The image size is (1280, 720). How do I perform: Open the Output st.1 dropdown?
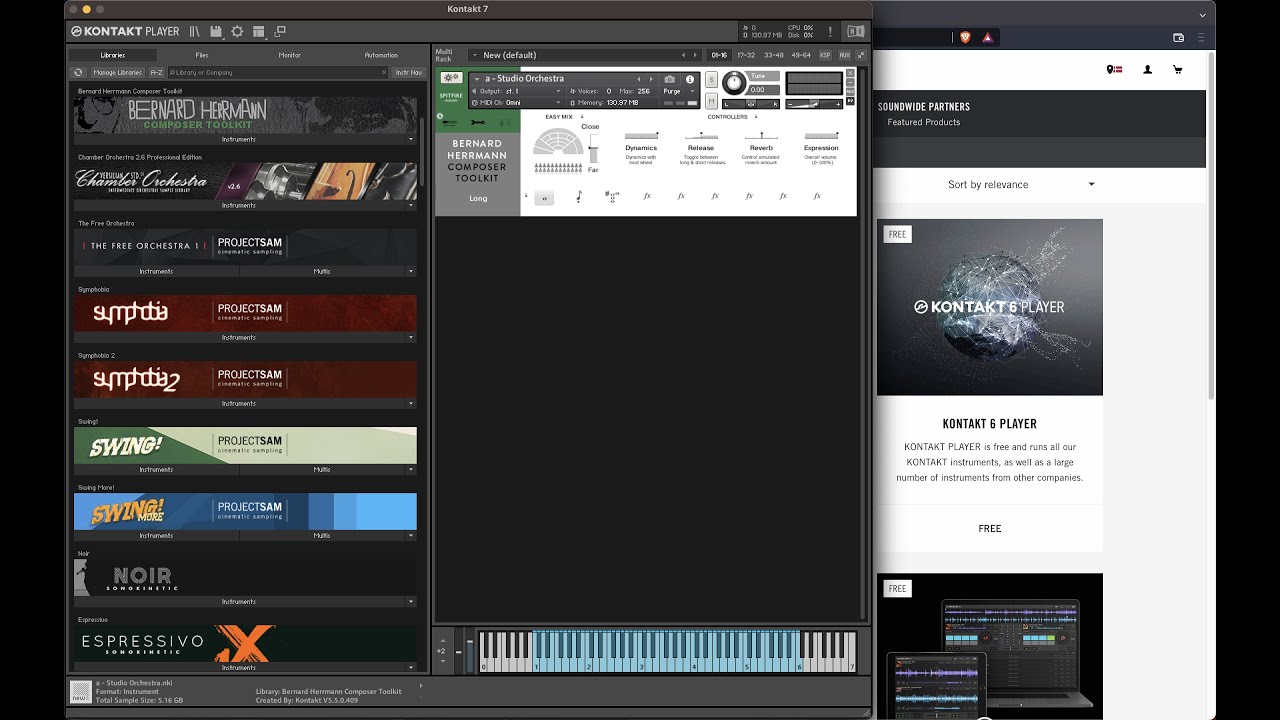pos(516,91)
